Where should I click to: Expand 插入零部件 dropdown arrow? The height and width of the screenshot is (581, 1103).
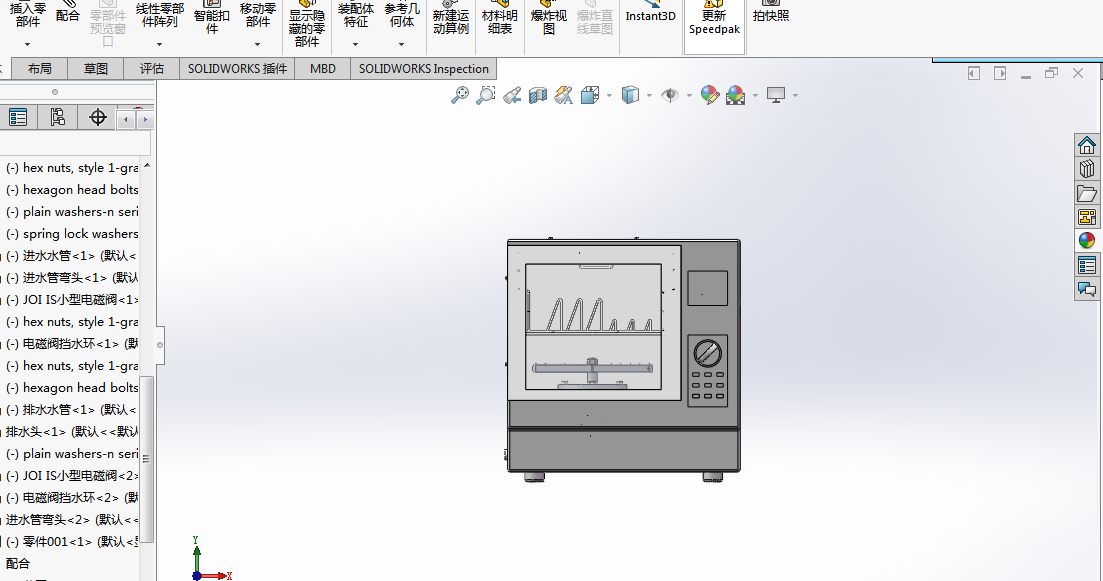pyautogui.click(x=27, y=44)
